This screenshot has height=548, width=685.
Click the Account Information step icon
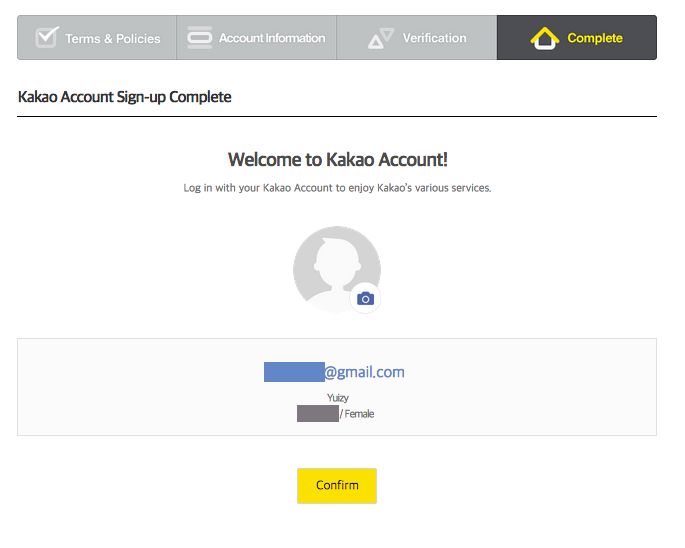tap(200, 38)
